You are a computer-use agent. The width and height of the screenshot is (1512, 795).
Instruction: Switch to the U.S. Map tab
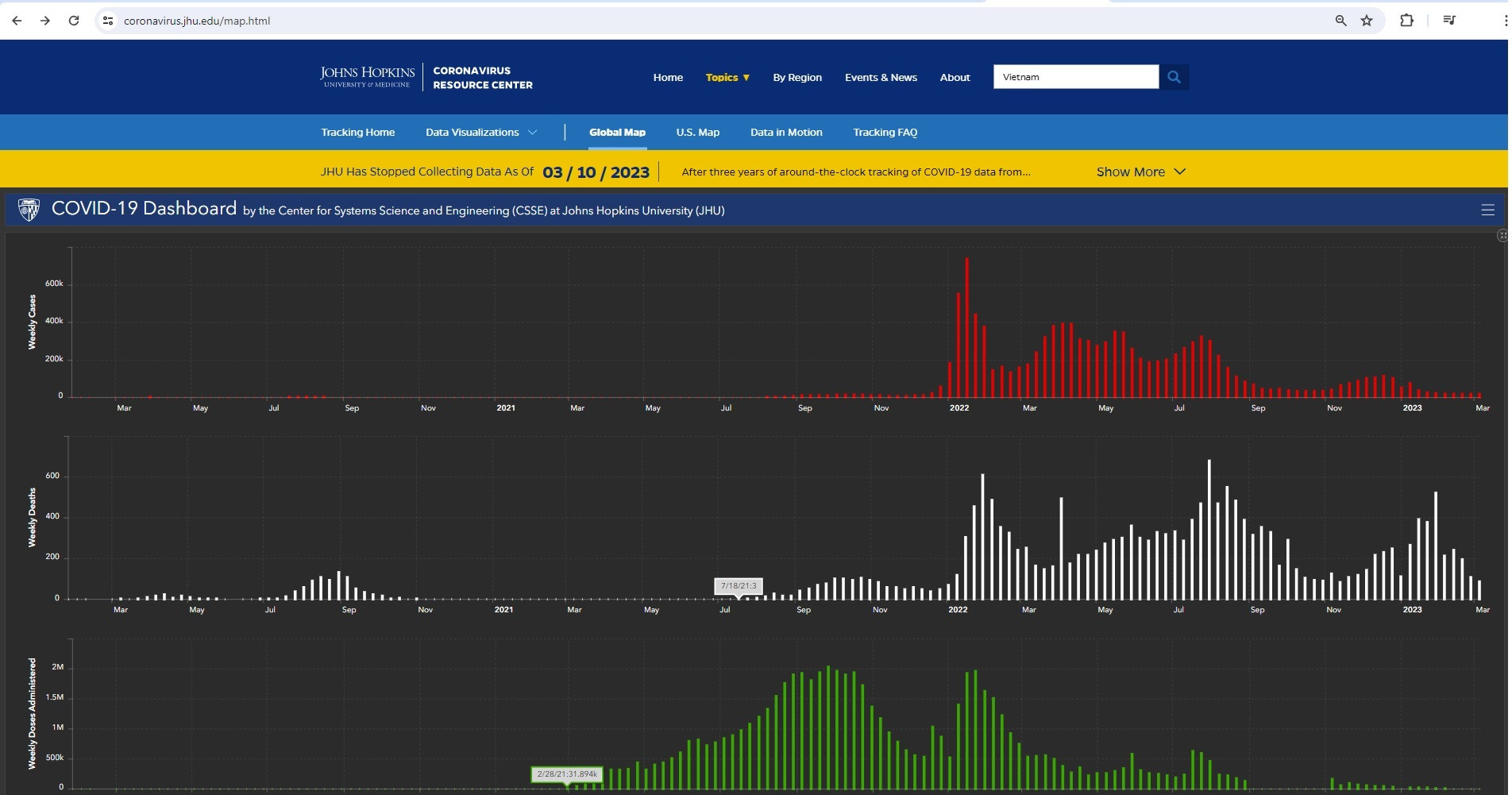pyautogui.click(x=697, y=132)
